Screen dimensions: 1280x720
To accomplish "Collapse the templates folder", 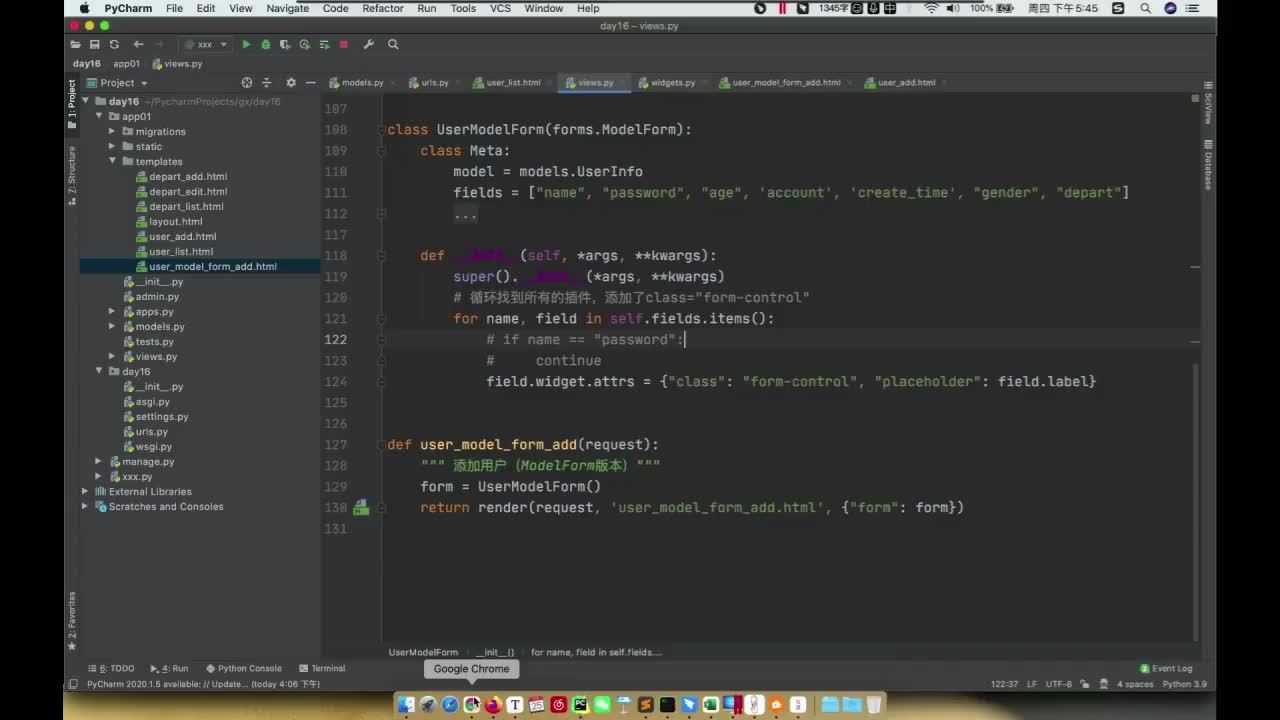I will (113, 161).
